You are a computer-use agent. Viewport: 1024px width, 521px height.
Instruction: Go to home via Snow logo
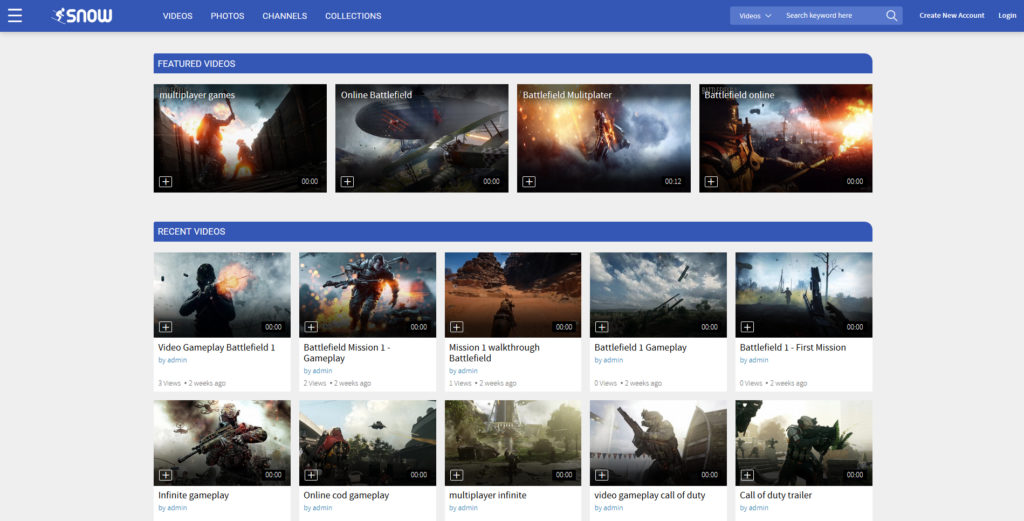click(x=82, y=16)
